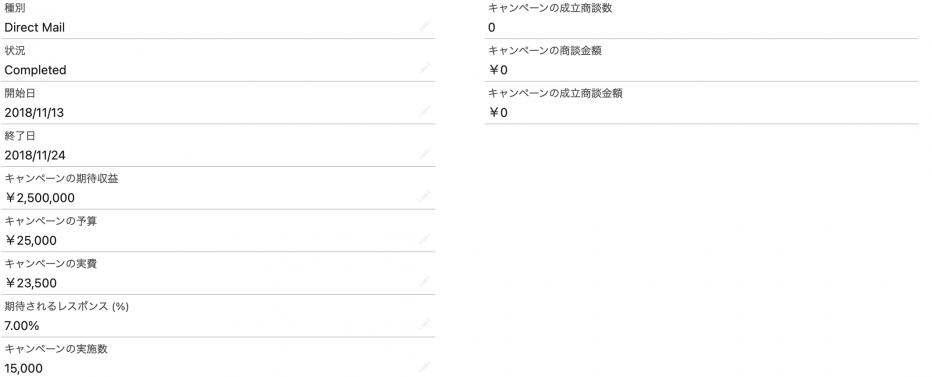Click the キャンペーンの成立商談数 value 0
Viewport: 932px width, 377px height.
(492, 27)
